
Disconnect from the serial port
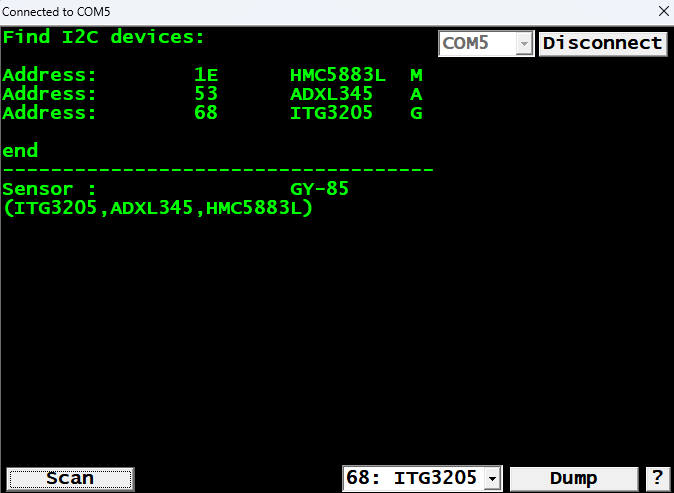[603, 43]
